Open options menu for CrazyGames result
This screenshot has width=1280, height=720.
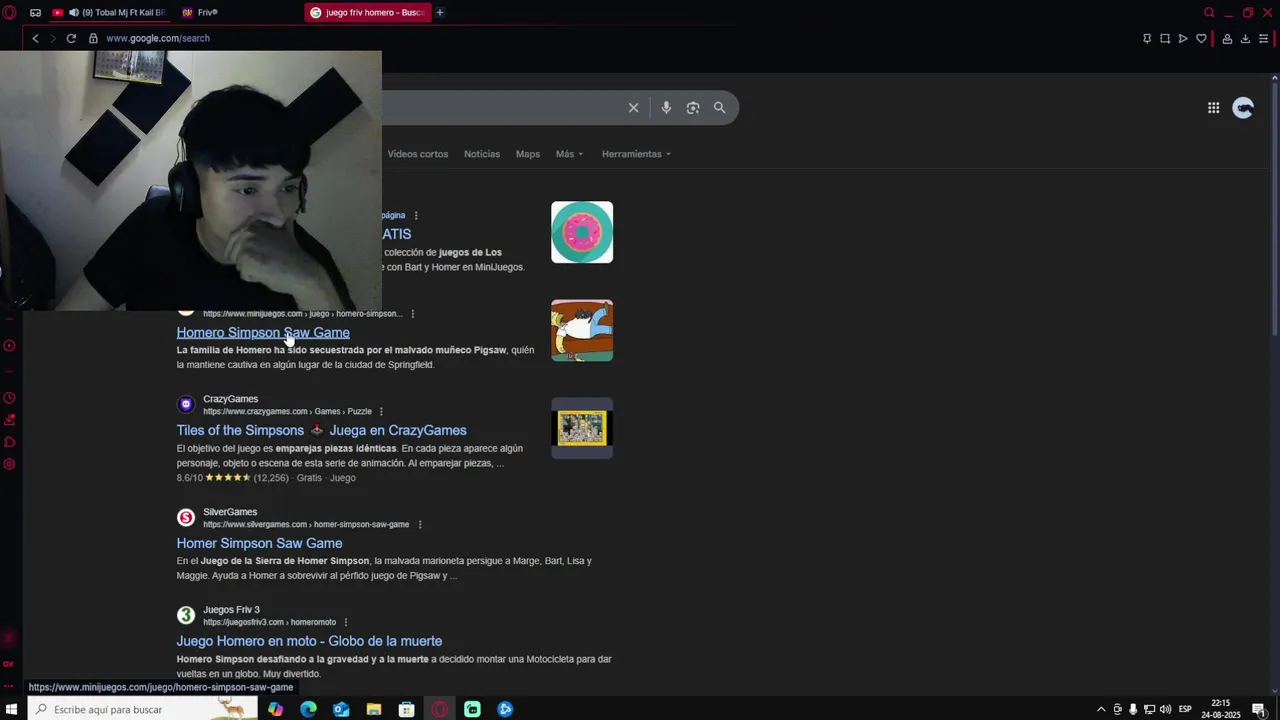click(x=381, y=411)
